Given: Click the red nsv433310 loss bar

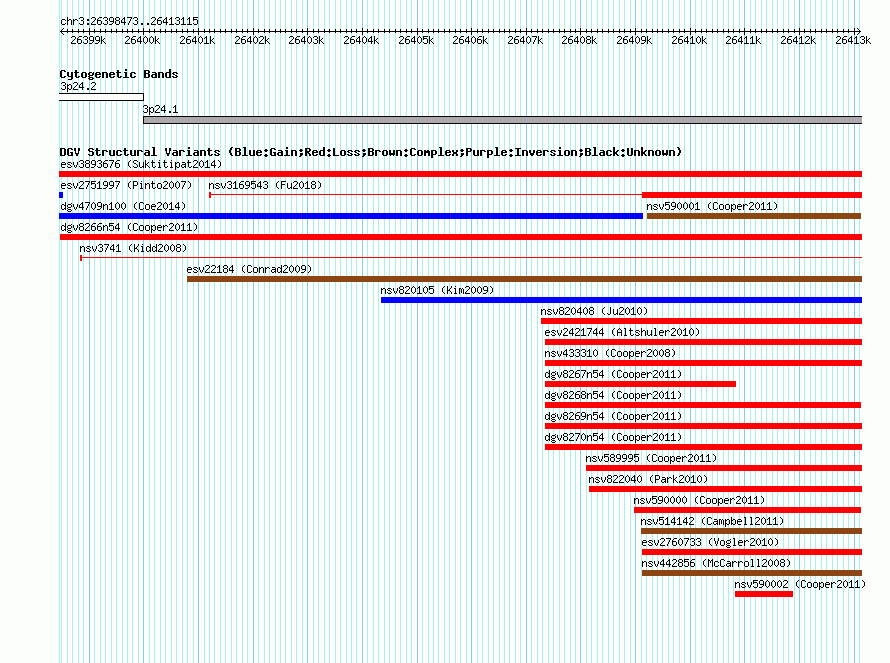Looking at the screenshot, I should point(703,363).
